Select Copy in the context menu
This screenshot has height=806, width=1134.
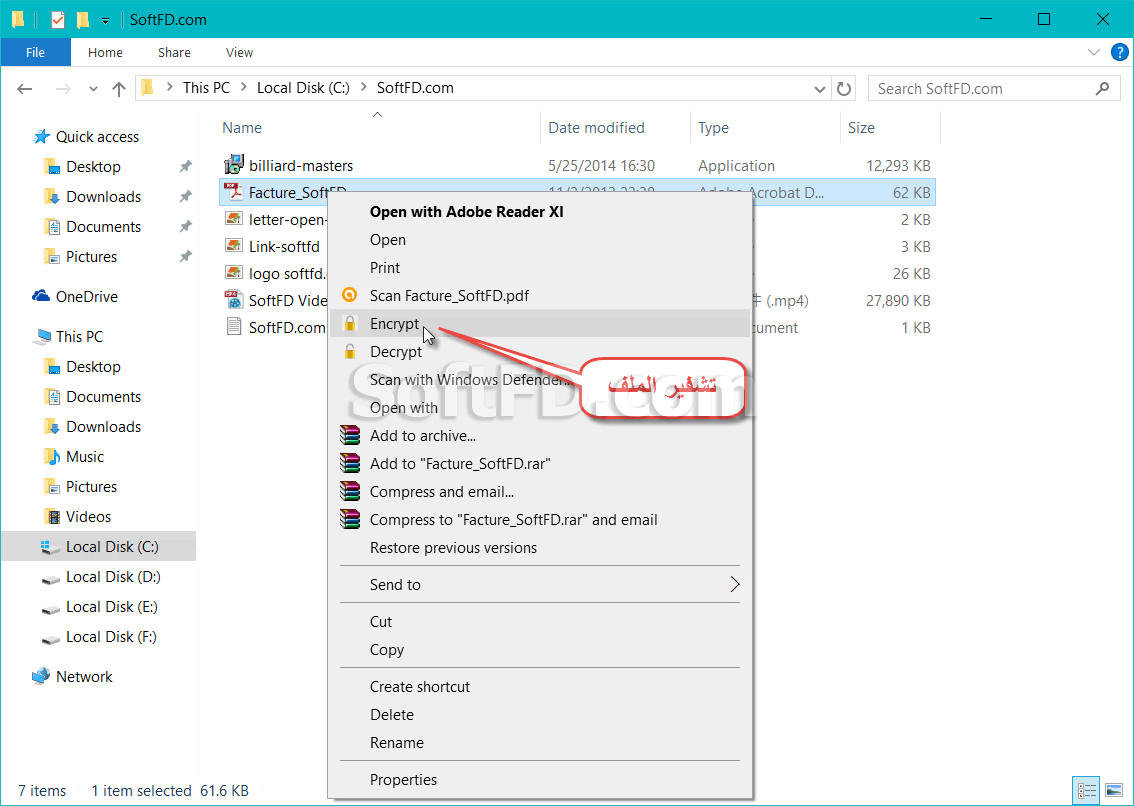tap(540, 650)
